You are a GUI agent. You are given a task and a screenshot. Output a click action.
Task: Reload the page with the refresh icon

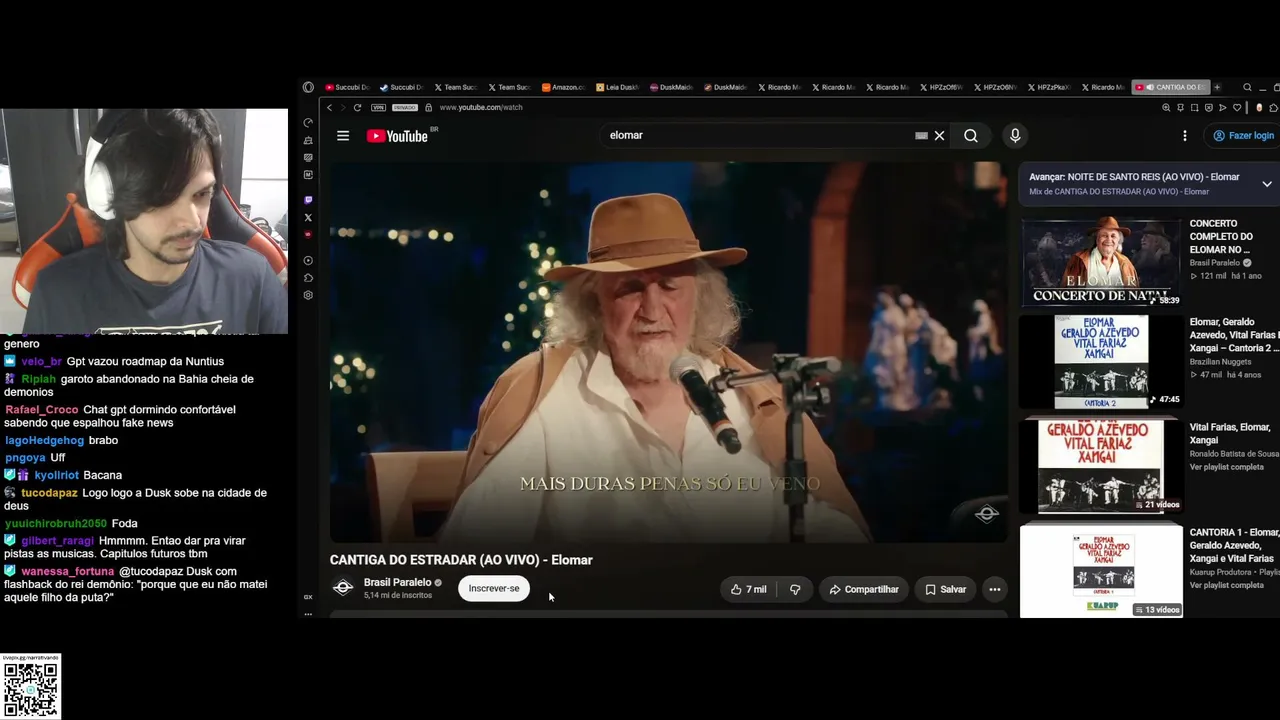point(357,108)
